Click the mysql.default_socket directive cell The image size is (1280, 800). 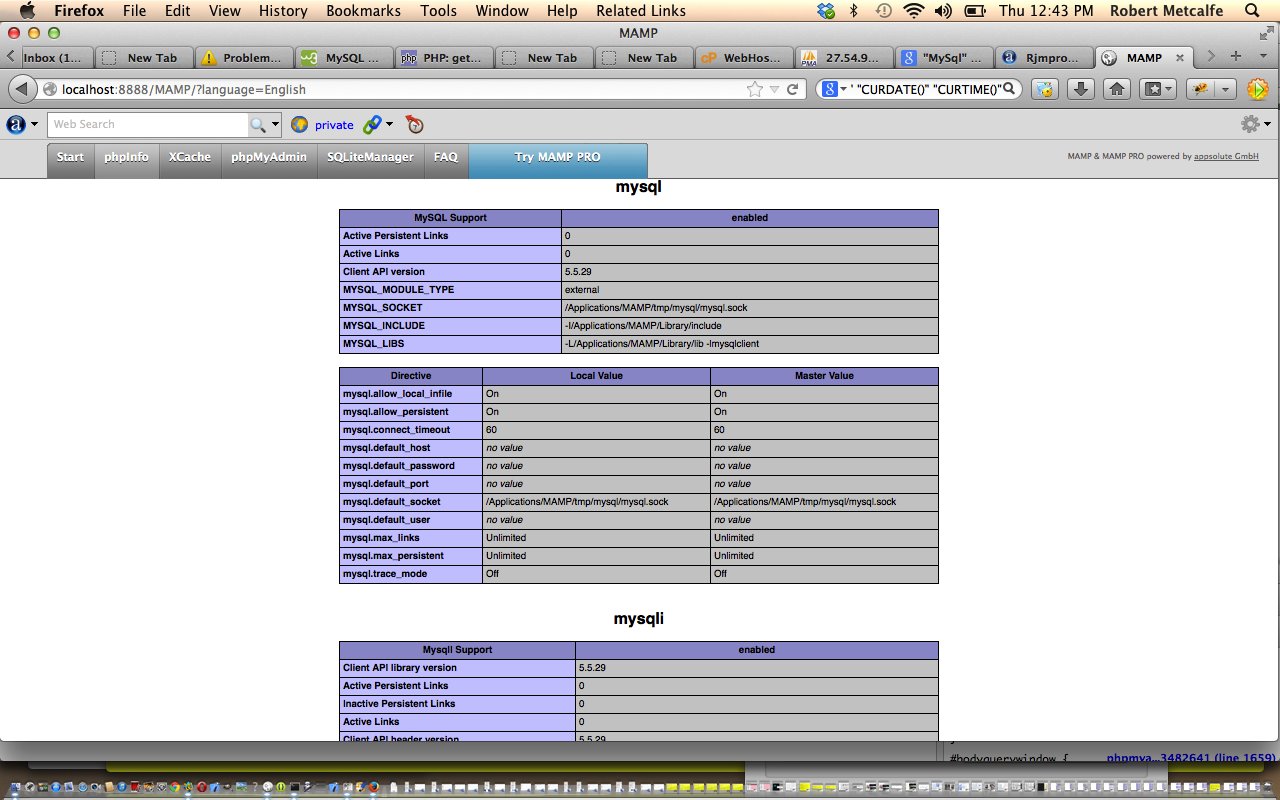point(411,502)
